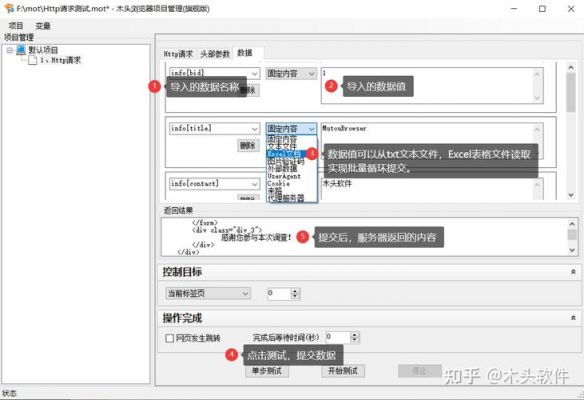Open the 固定内容 dropdown in info[bid] row

click(x=291, y=73)
